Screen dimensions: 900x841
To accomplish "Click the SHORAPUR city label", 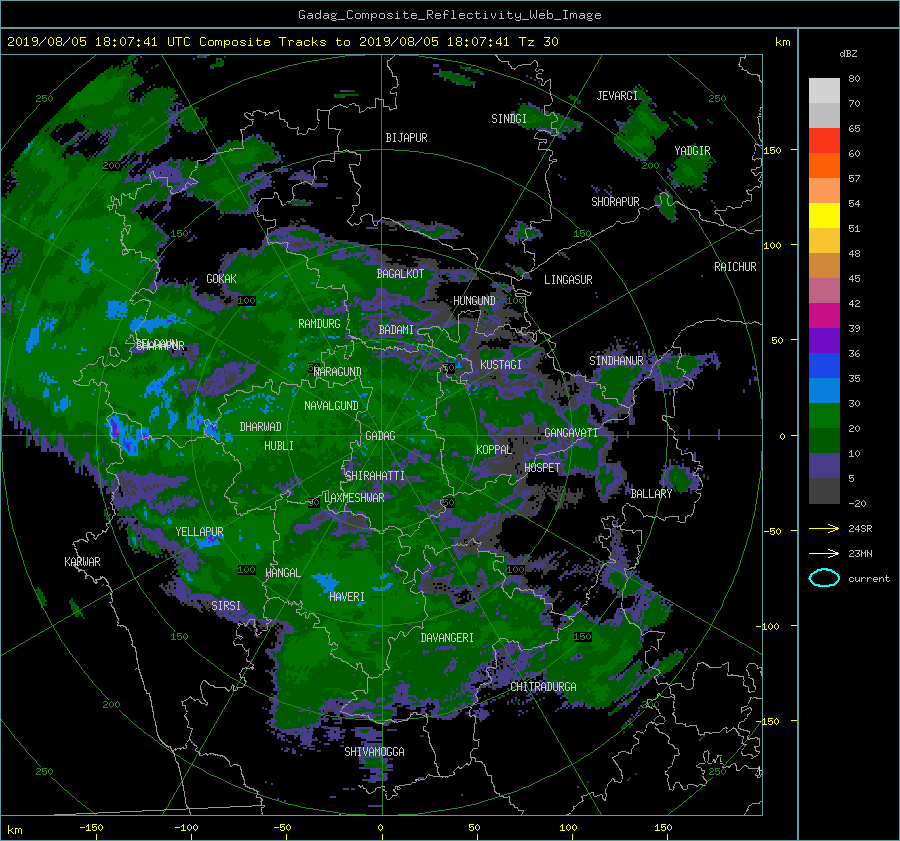I will (615, 202).
